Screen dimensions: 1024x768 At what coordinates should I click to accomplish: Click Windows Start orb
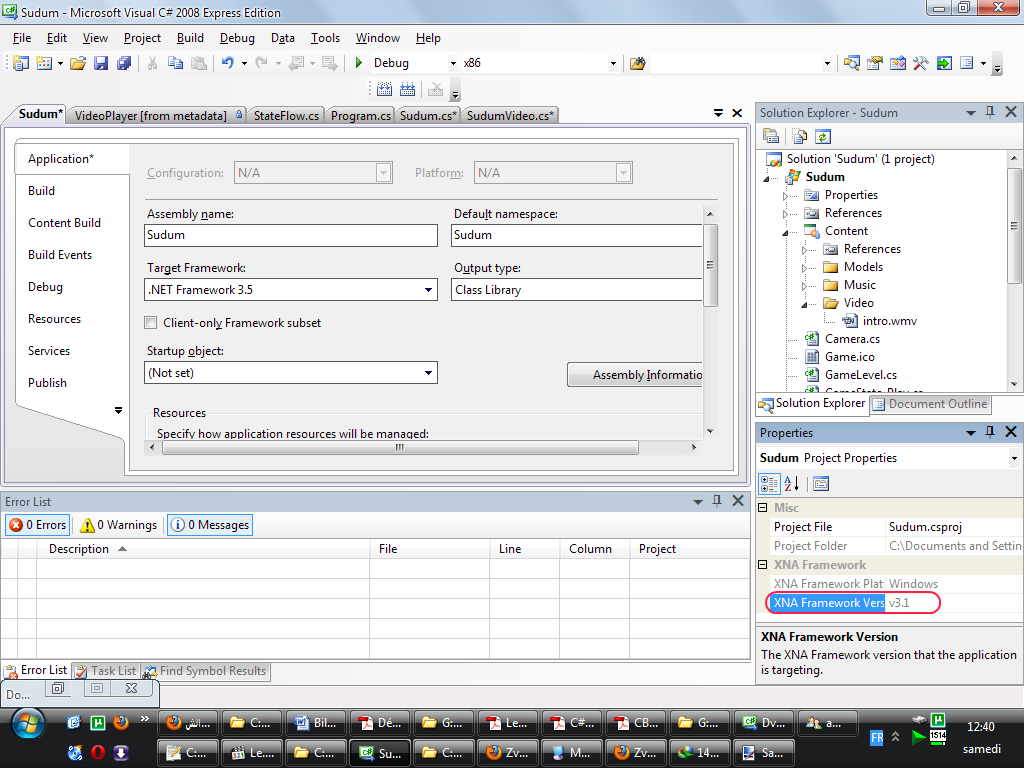(28, 724)
